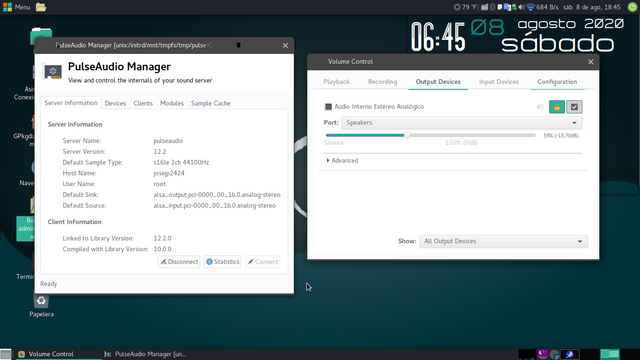Click the Disconnect button
640x360 pixels.
179,262
